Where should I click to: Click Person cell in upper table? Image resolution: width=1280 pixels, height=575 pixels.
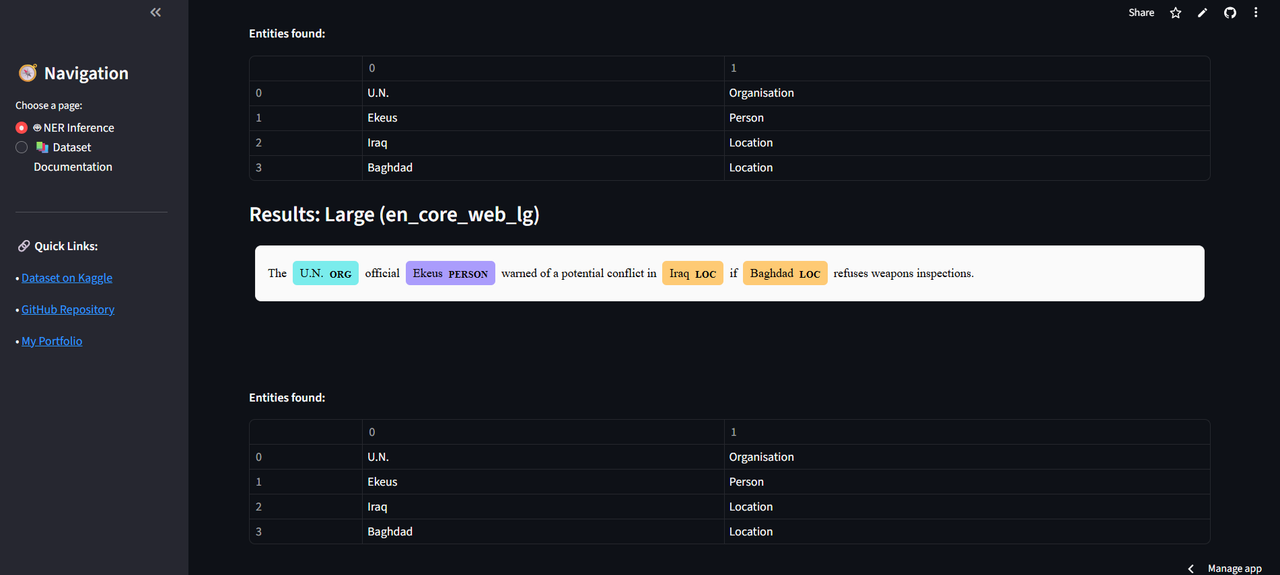(x=967, y=118)
